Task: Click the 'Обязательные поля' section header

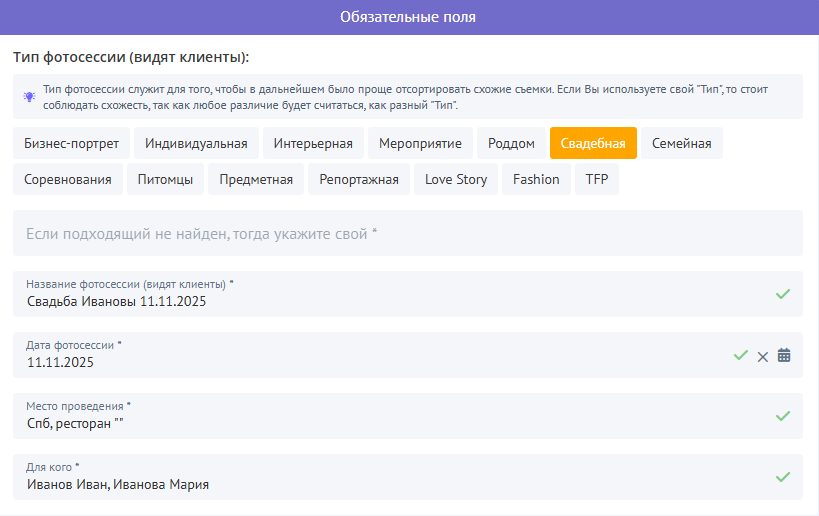Action: (409, 17)
